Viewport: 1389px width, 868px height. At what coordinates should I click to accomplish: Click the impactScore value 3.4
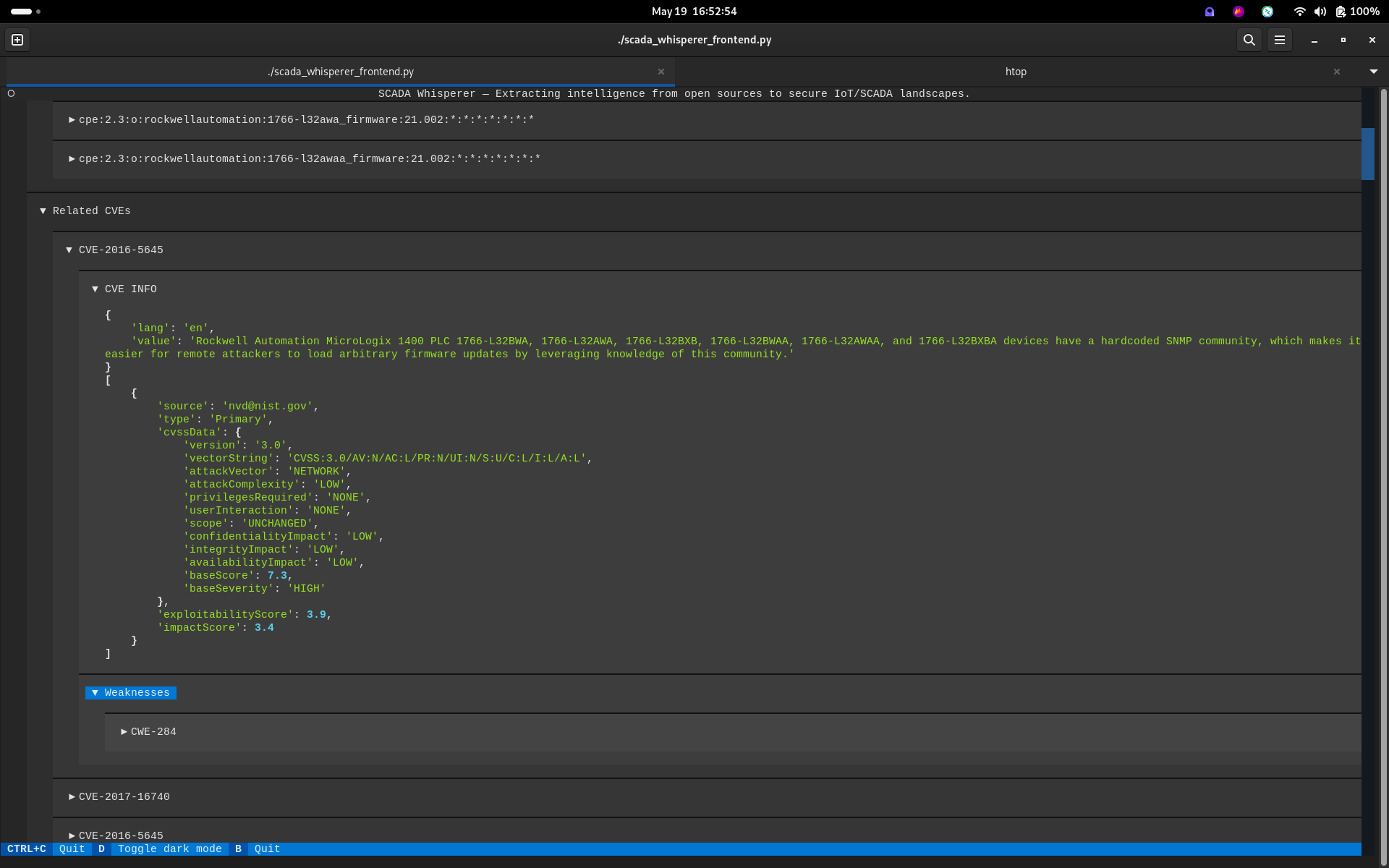pos(264,628)
